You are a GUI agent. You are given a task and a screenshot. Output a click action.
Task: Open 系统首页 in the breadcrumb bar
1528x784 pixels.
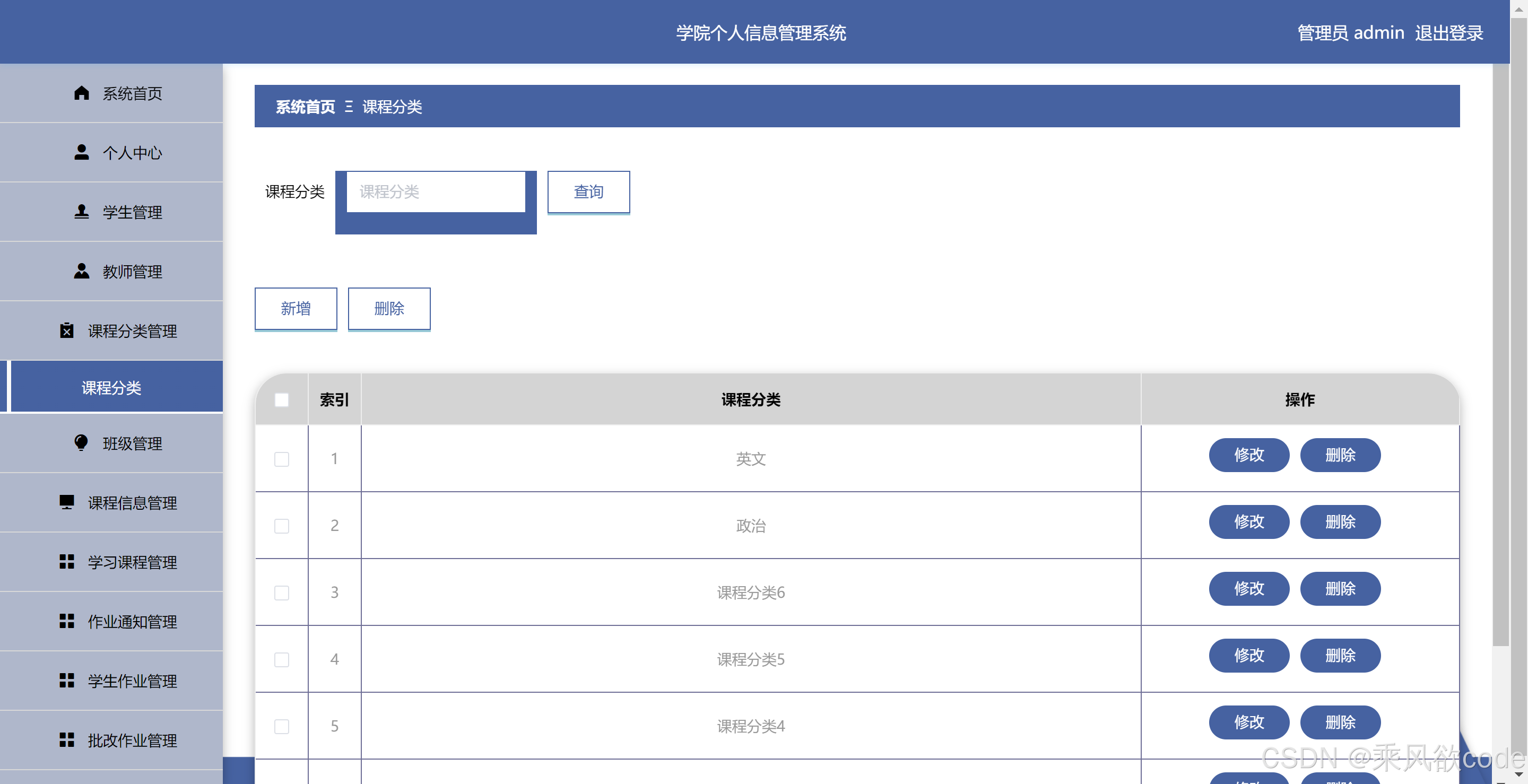(305, 107)
